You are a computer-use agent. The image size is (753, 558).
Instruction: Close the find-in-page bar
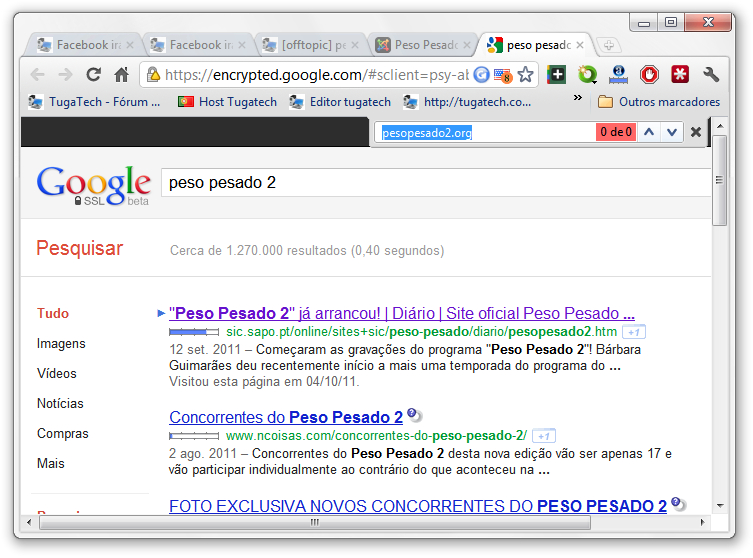coord(696,132)
